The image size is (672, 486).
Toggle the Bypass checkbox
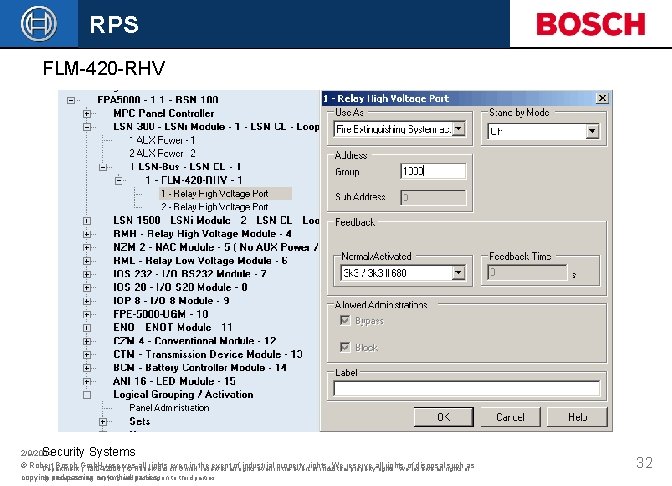pos(345,320)
